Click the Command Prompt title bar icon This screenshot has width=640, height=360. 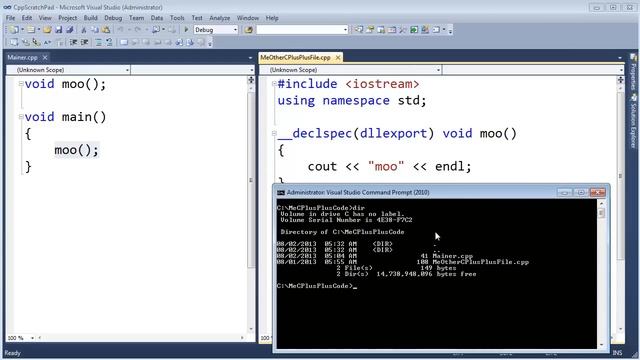coord(280,192)
